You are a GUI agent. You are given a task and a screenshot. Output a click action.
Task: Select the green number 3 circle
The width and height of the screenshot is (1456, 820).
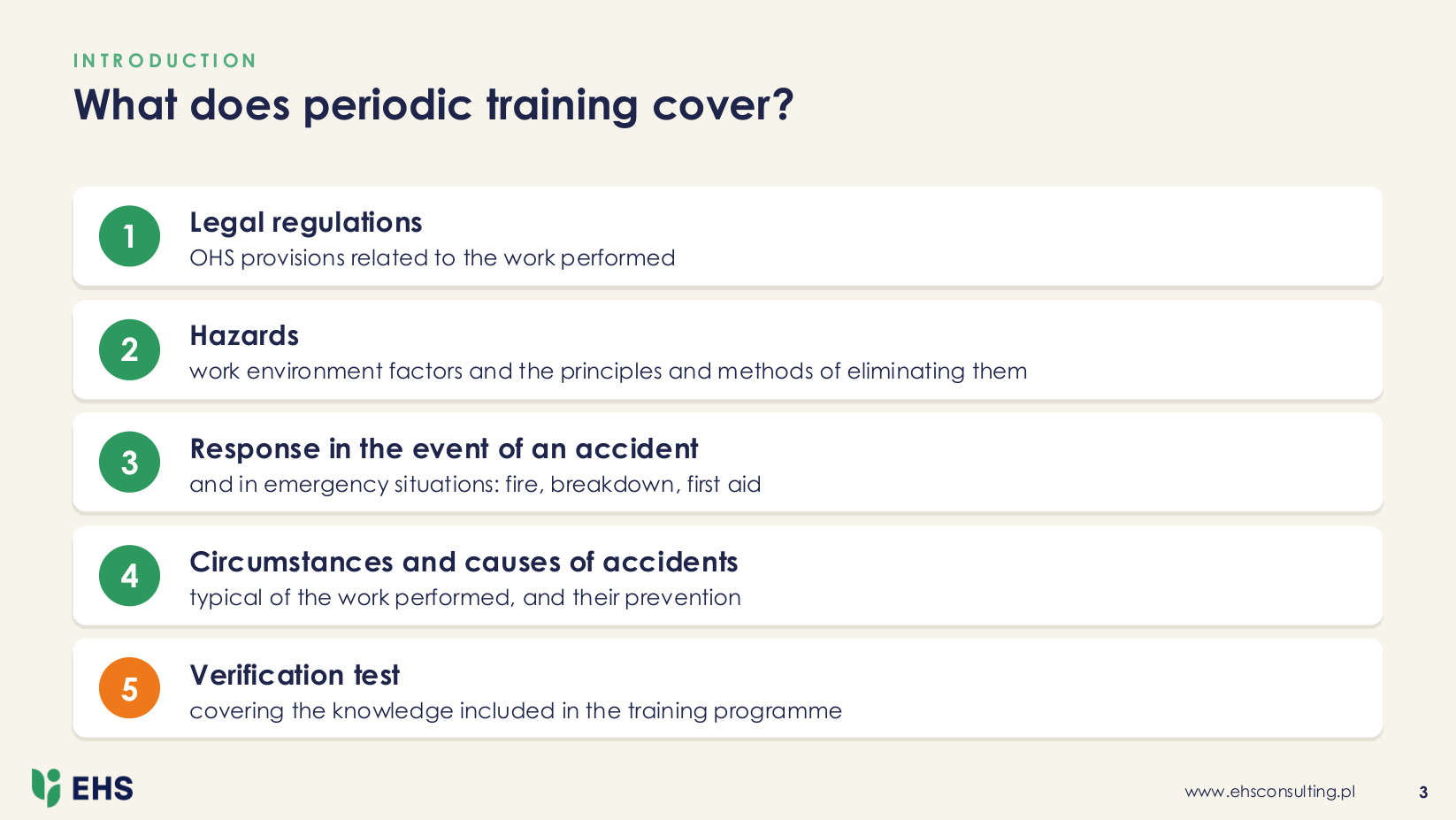[x=129, y=462]
